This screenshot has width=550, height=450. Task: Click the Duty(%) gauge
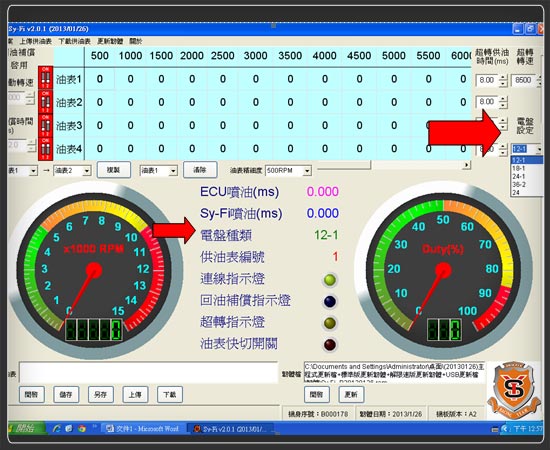[443, 270]
